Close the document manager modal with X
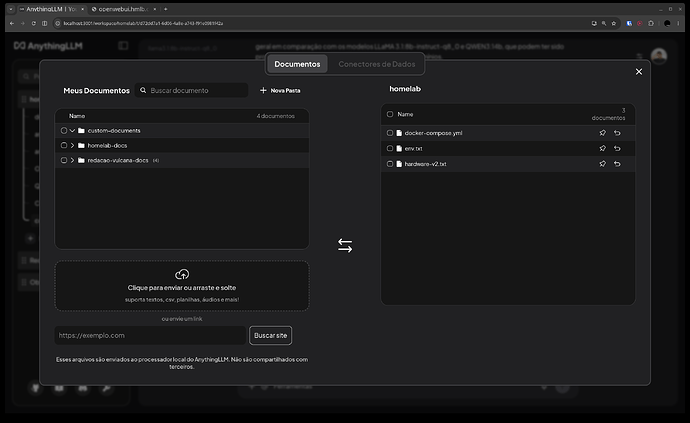Image resolution: width=690 pixels, height=423 pixels. click(639, 71)
